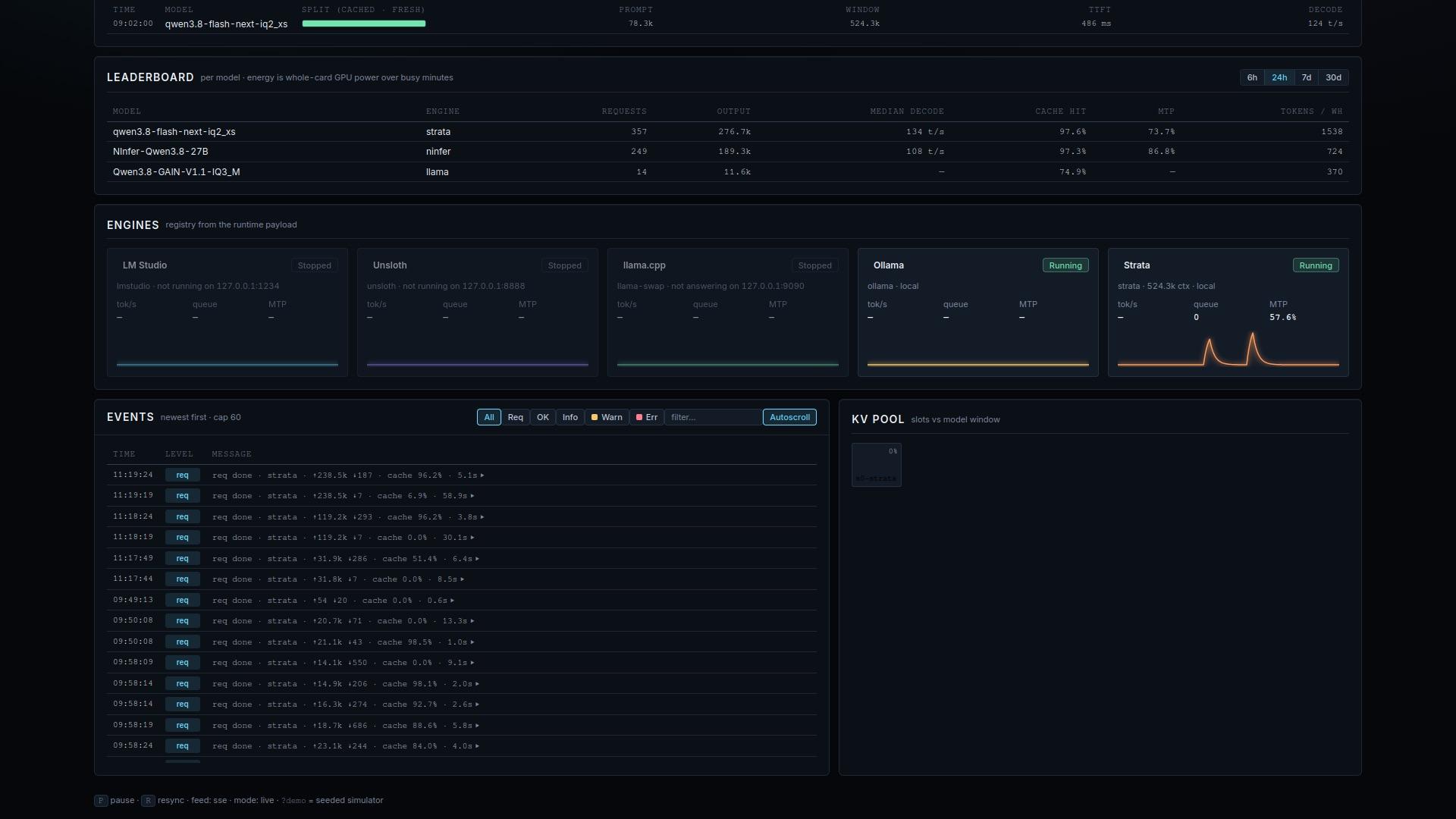Viewport: 1456px width, 819px height.
Task: Select the qwen3.8-flash-next-iq2_xs leaderboard row
Action: (x=728, y=132)
